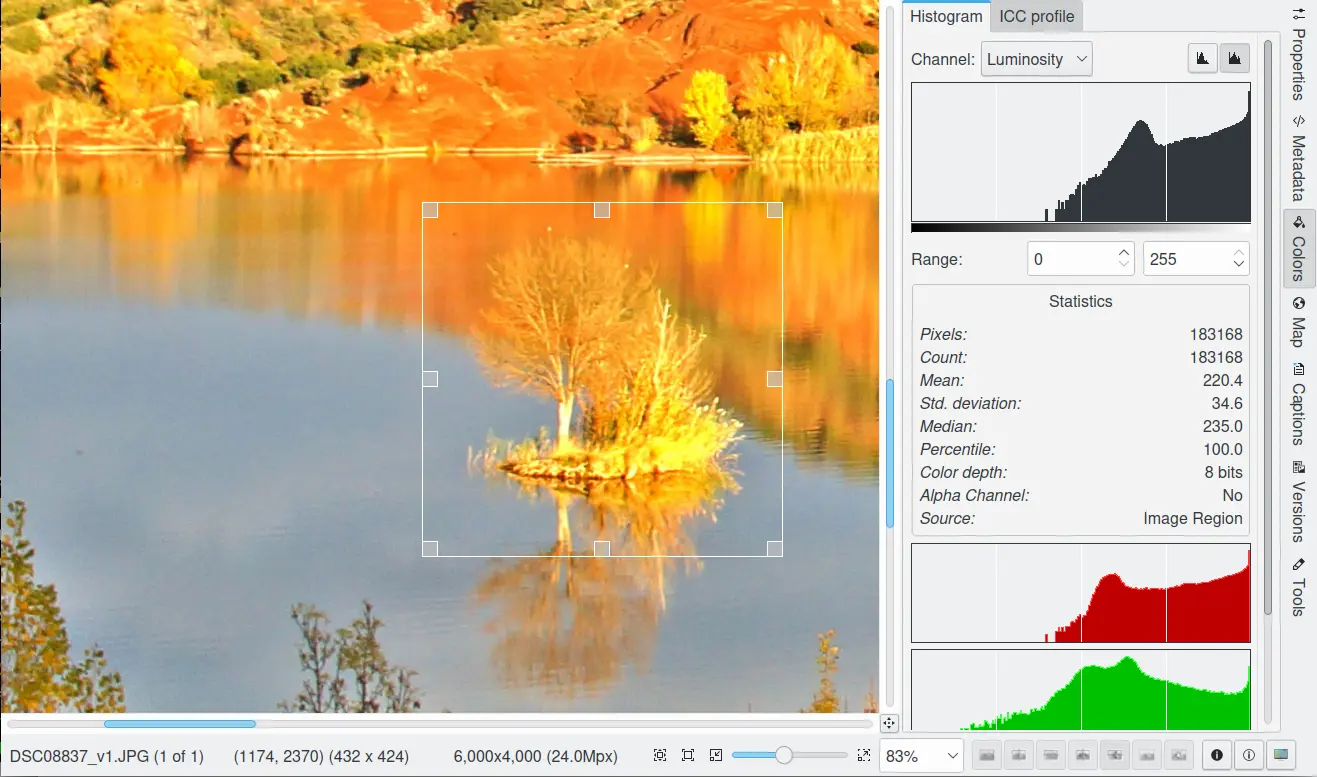Screen dimensions: 1317x777
Task: Expand the 83% zoom level dropdown
Action: pos(920,757)
